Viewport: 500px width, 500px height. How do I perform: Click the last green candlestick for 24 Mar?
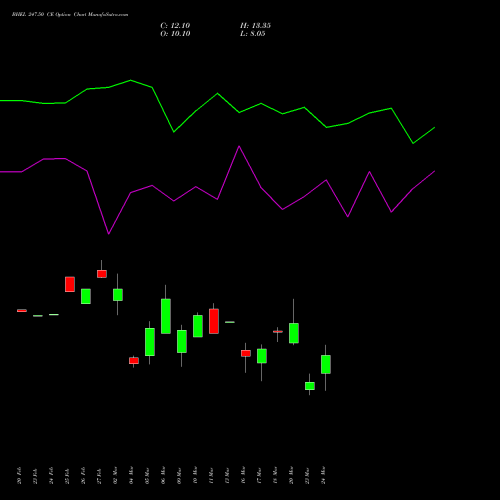click(326, 364)
